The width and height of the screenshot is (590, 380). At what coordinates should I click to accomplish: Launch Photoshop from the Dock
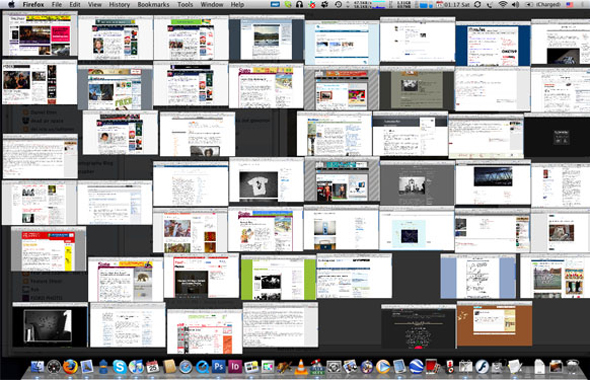(219, 366)
